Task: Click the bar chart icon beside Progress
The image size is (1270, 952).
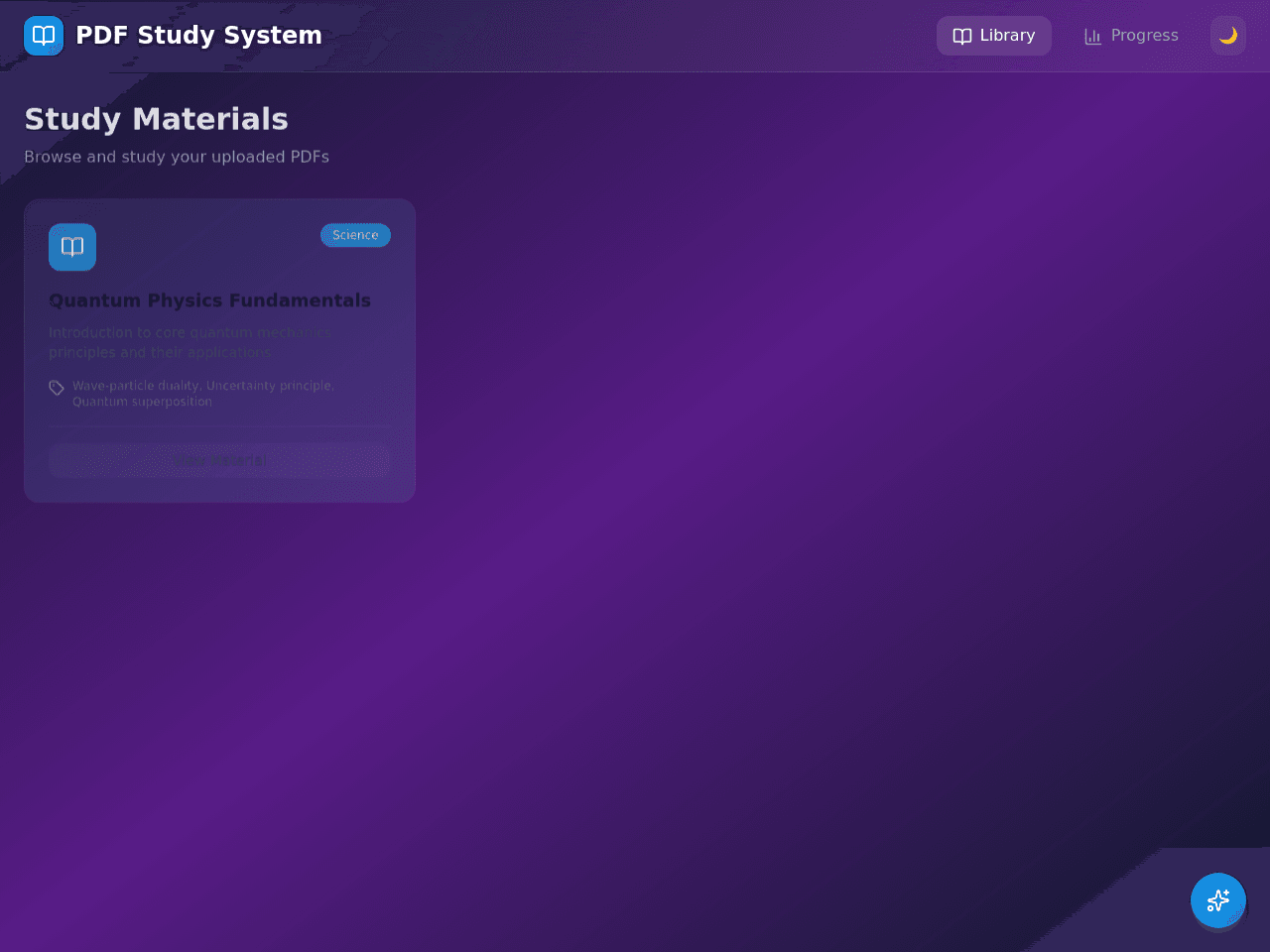Action: [1093, 37]
